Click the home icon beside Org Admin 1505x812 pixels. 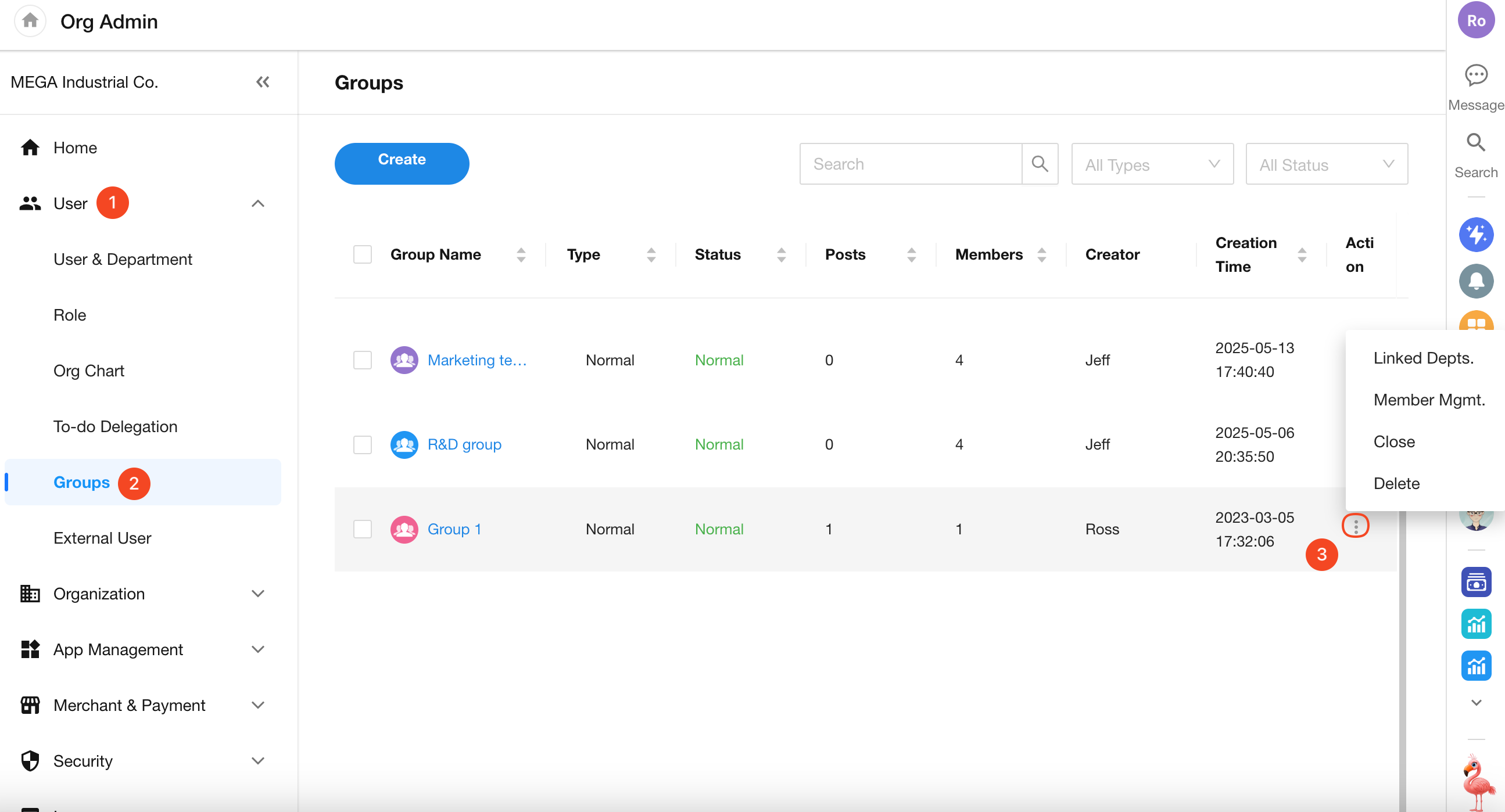point(30,21)
